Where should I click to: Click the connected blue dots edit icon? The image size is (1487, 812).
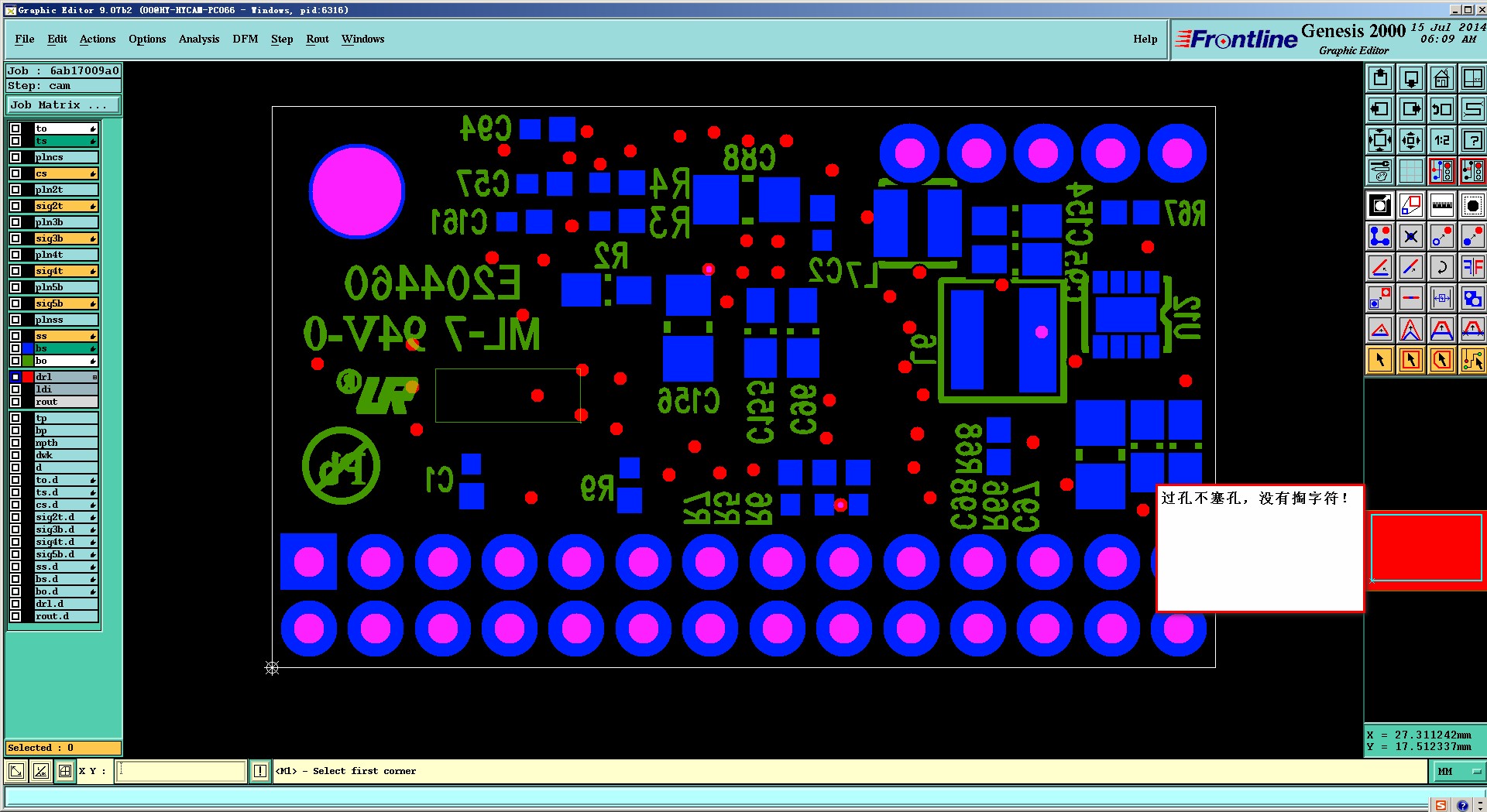[x=1380, y=236]
